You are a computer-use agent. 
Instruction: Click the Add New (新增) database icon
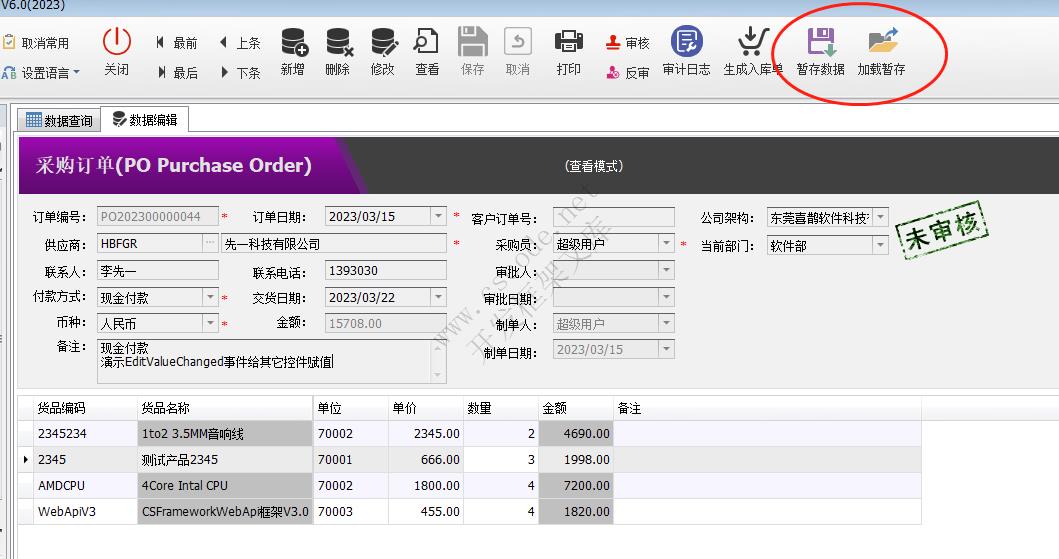coord(293,42)
